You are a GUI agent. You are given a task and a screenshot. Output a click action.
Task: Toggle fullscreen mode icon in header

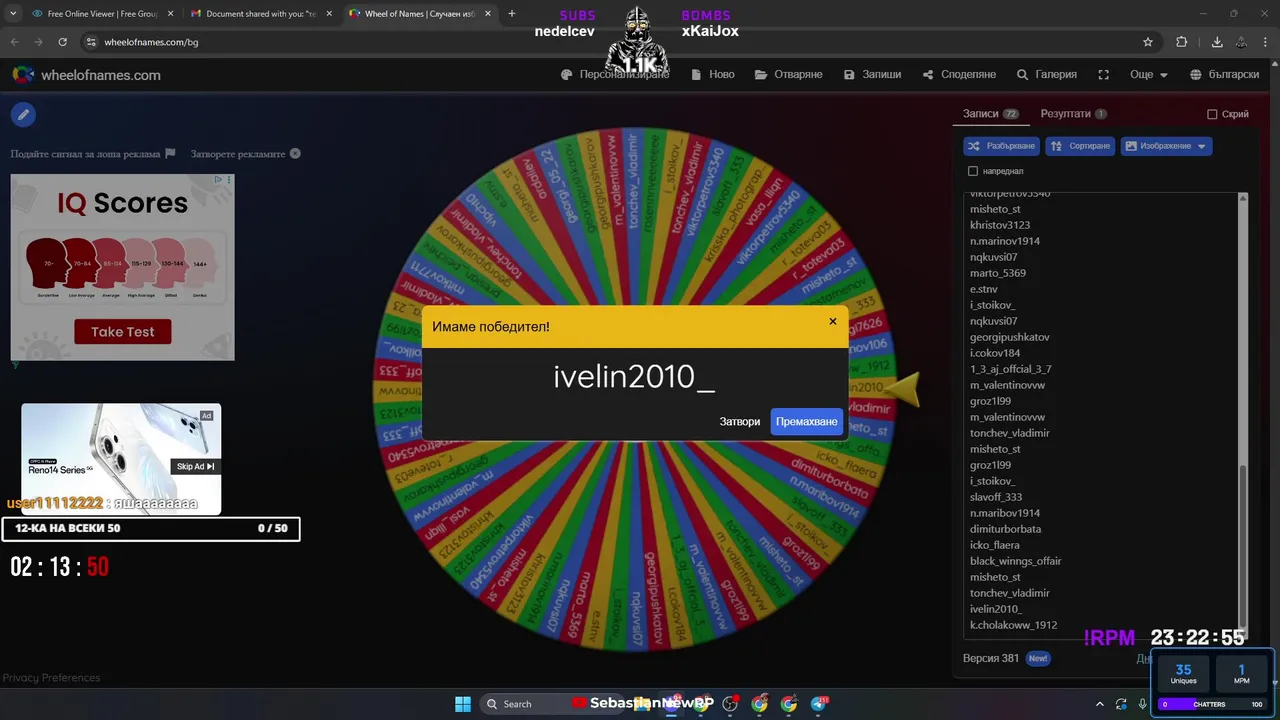(x=1104, y=75)
